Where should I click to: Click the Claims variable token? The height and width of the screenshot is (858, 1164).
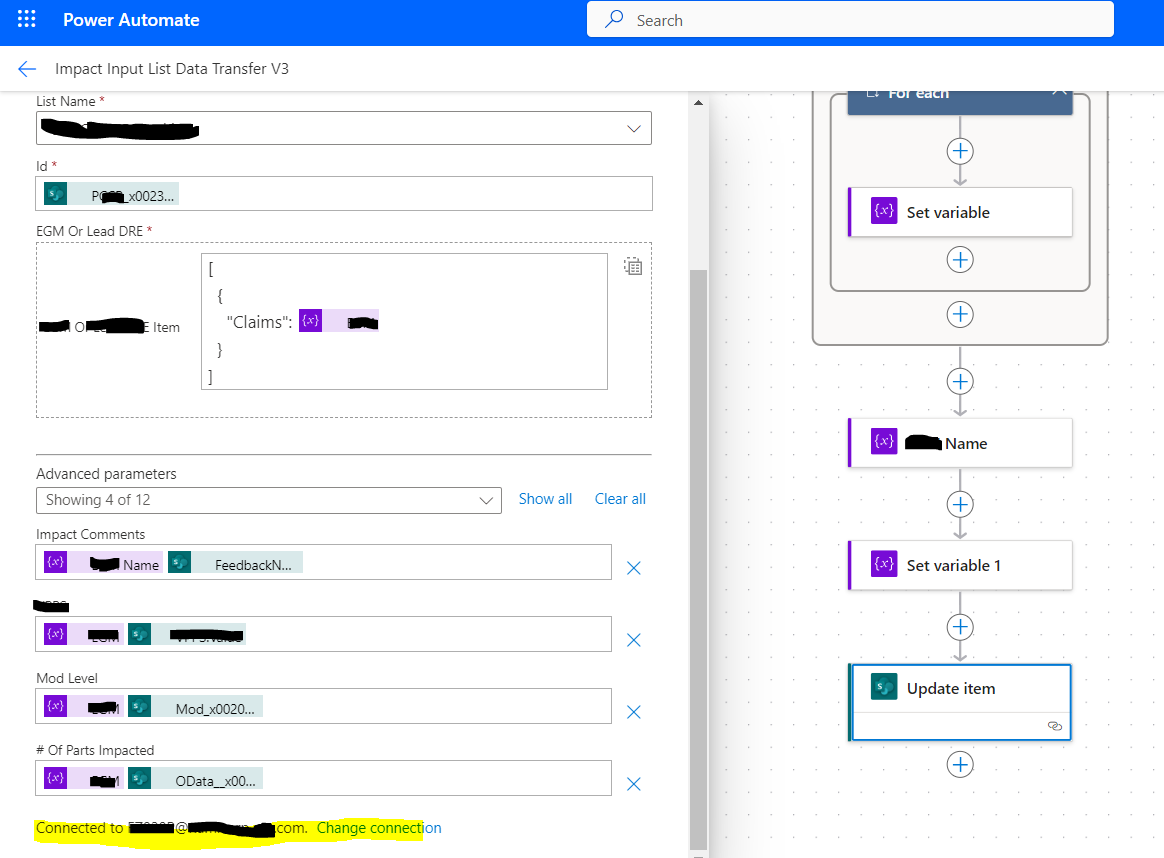339,321
